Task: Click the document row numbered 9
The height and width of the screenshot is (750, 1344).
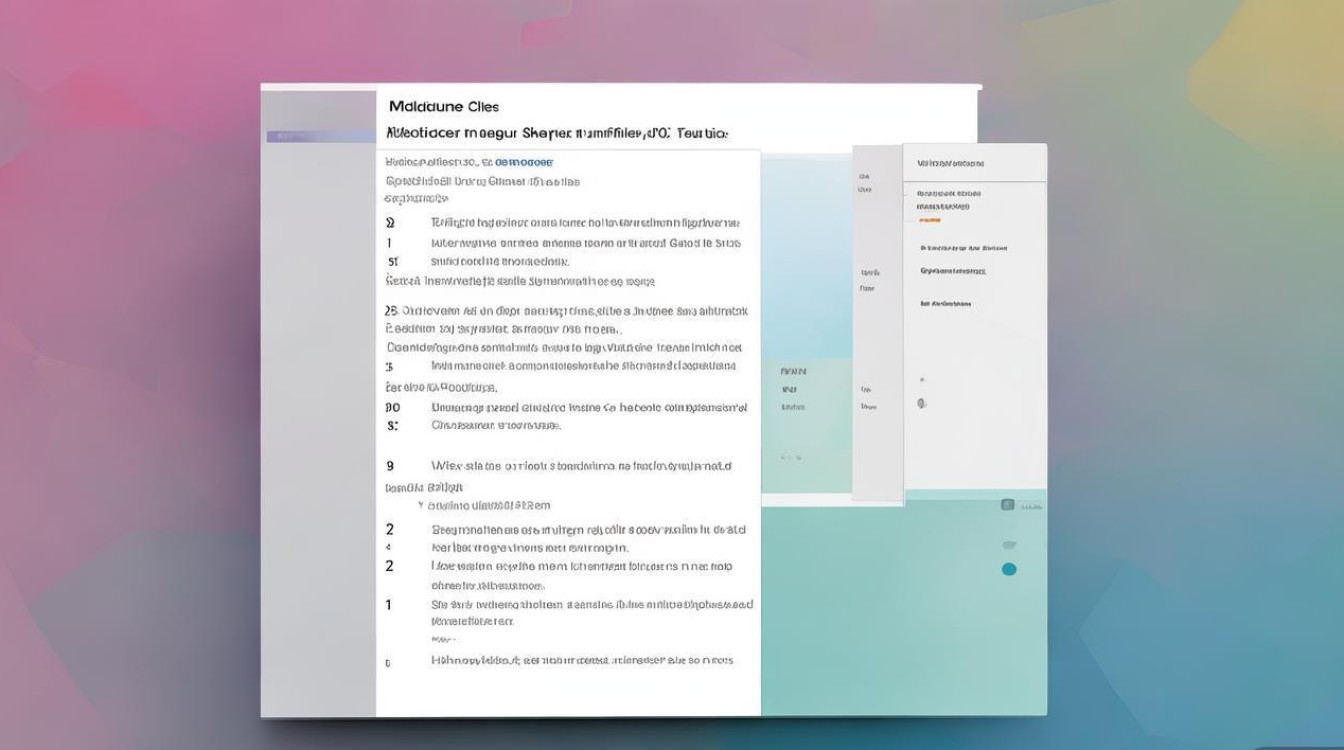Action: 580,466
